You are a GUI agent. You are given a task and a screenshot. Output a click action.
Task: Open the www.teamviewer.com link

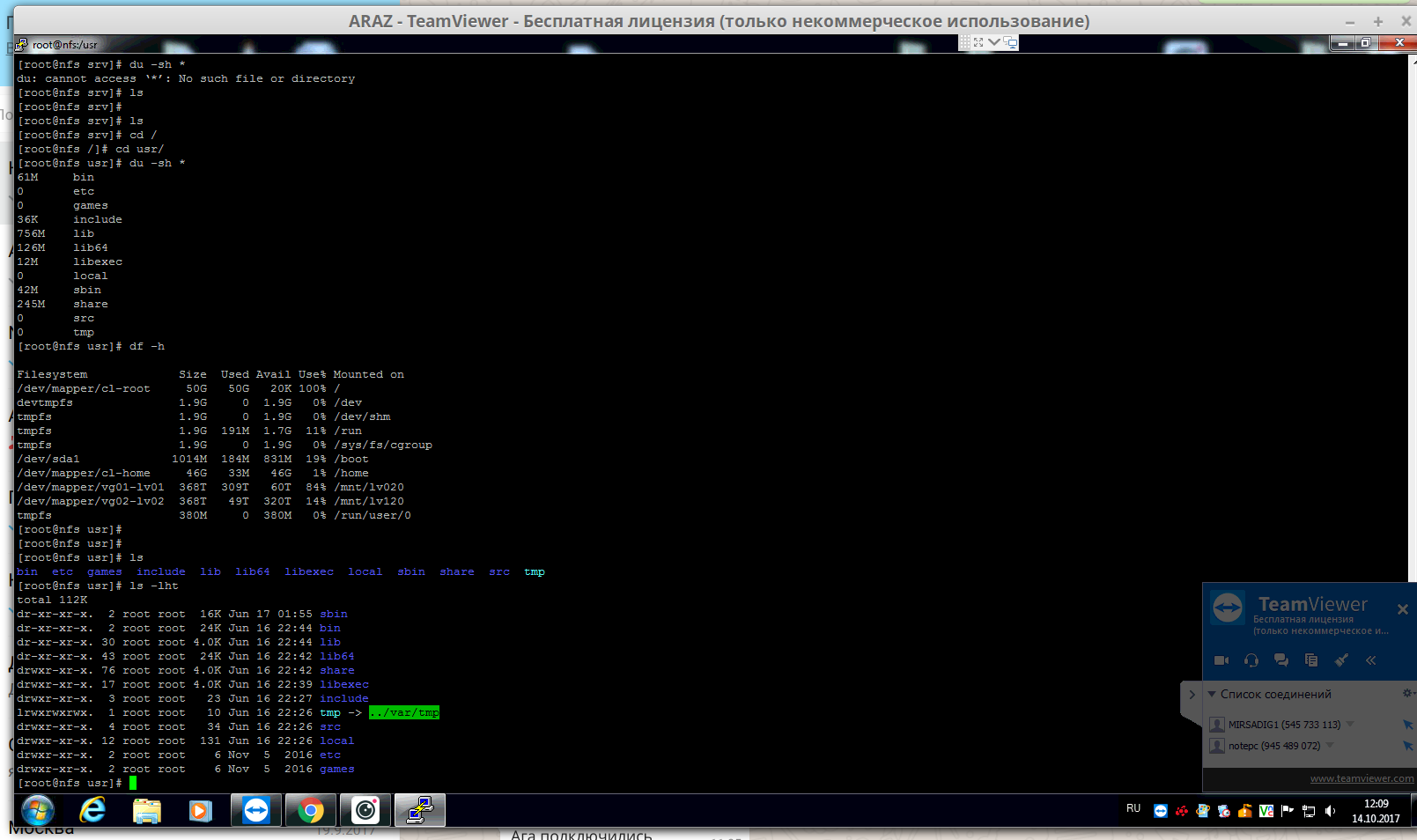click(x=1362, y=778)
